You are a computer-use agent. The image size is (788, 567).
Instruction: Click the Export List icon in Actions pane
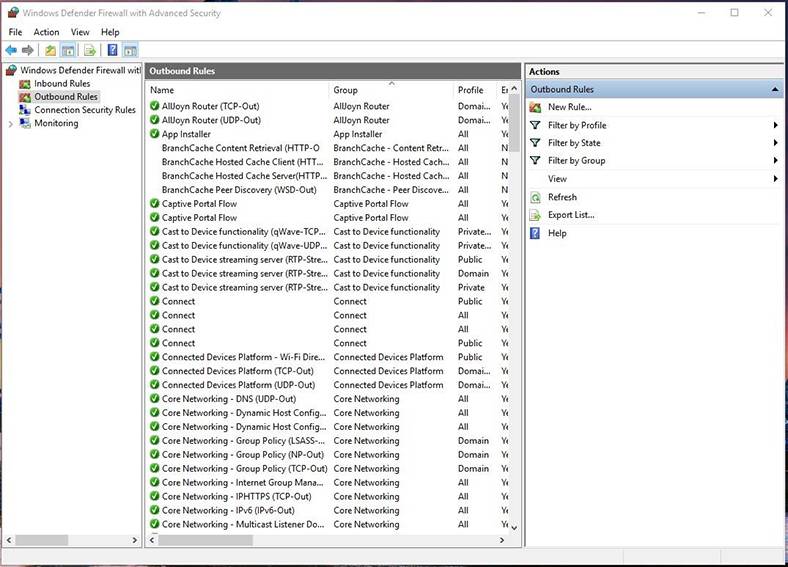536,215
